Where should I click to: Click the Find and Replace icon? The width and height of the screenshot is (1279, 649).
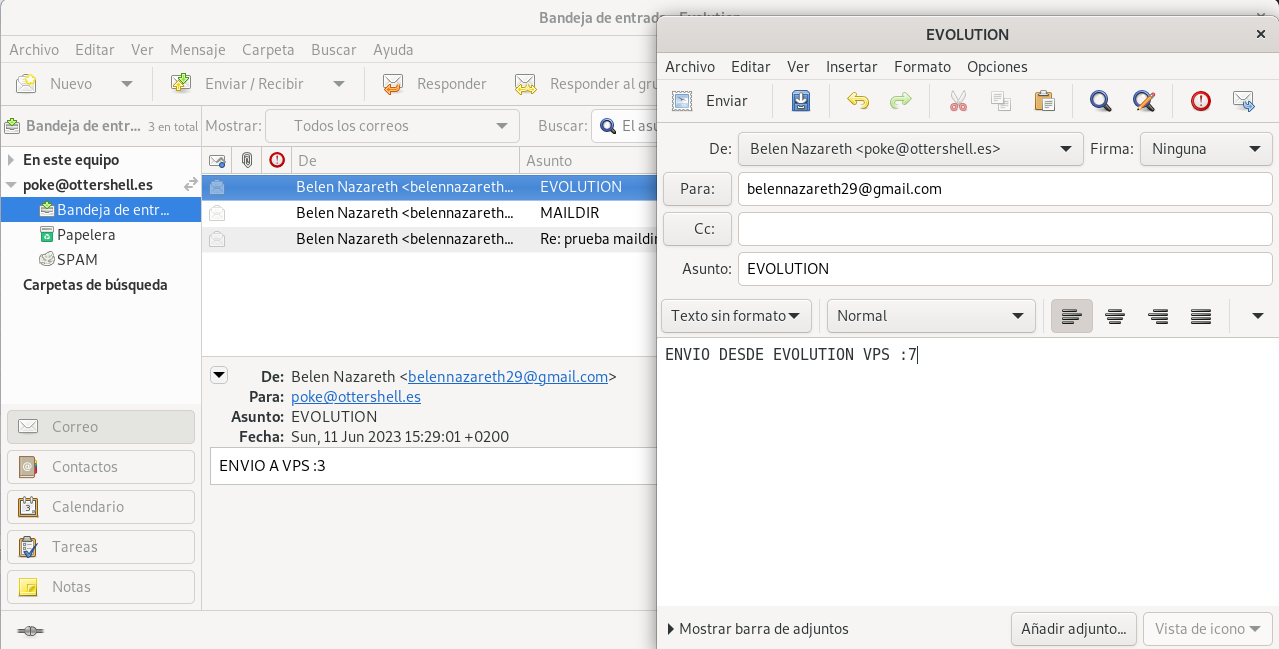coord(1144,101)
